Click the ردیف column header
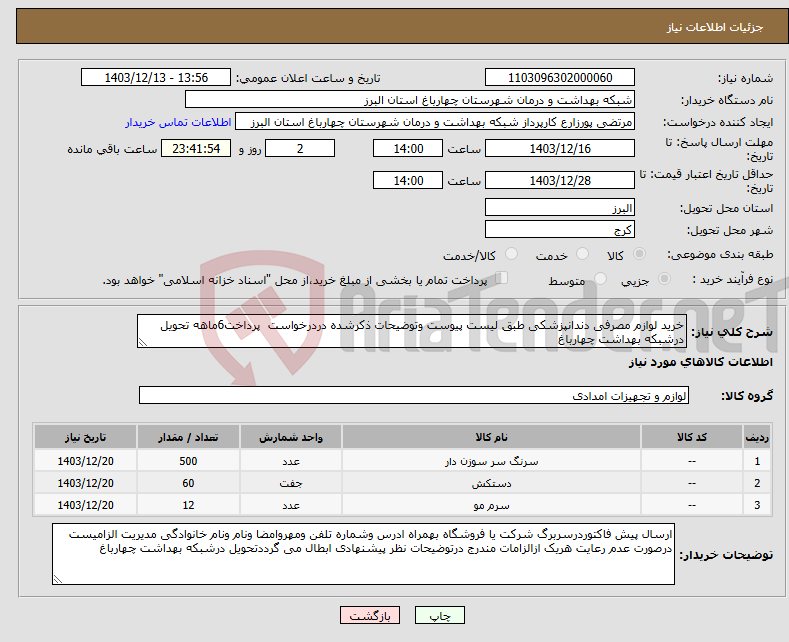Screen dimensions: 789x642 point(757,437)
